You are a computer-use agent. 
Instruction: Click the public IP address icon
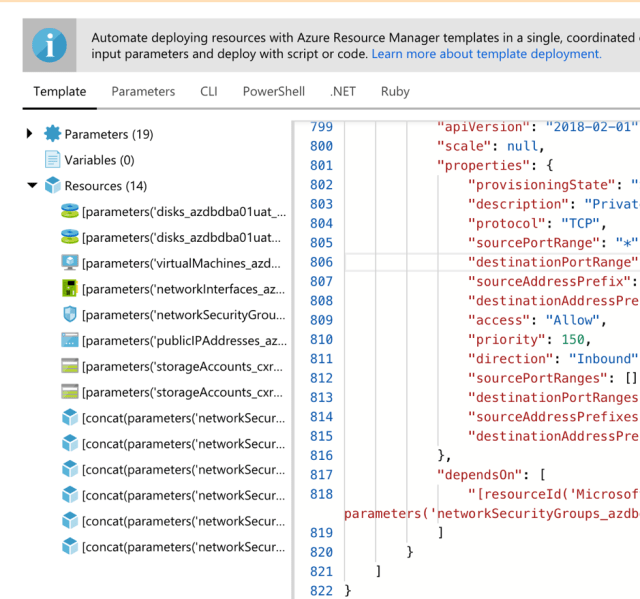[x=69, y=340]
